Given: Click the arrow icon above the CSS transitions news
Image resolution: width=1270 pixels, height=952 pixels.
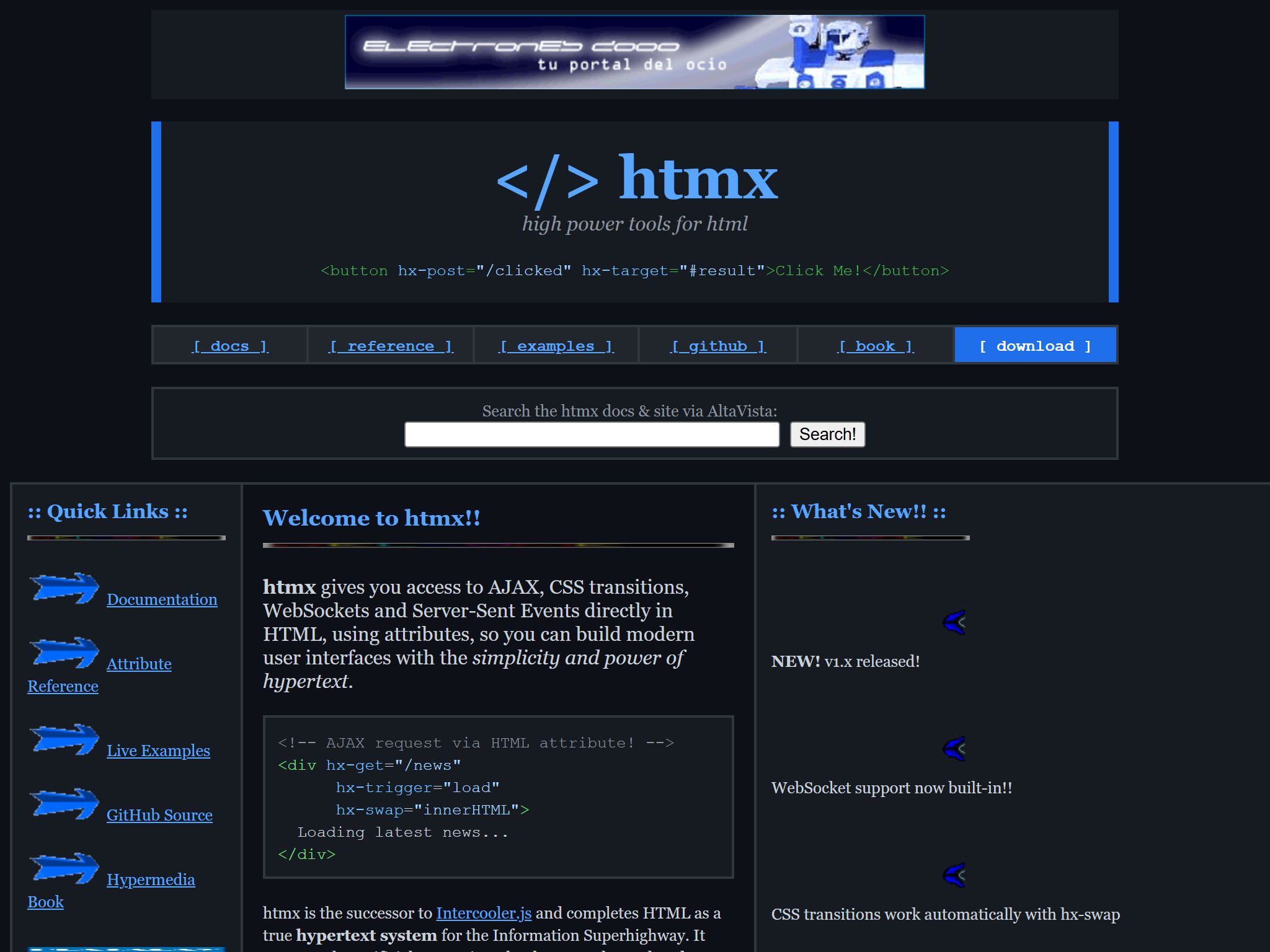Looking at the screenshot, I should [x=955, y=875].
